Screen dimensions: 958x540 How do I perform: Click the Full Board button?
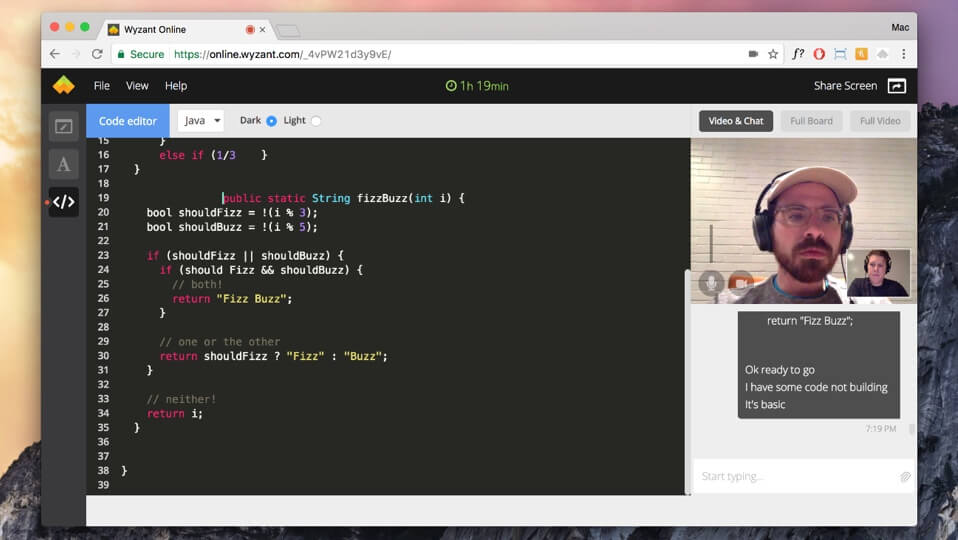(x=811, y=121)
